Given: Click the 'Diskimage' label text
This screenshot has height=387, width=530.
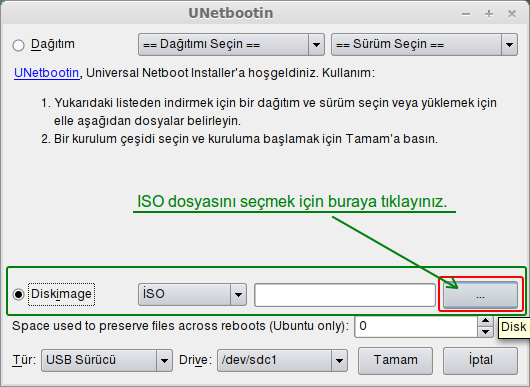Looking at the screenshot, I should coord(61,294).
